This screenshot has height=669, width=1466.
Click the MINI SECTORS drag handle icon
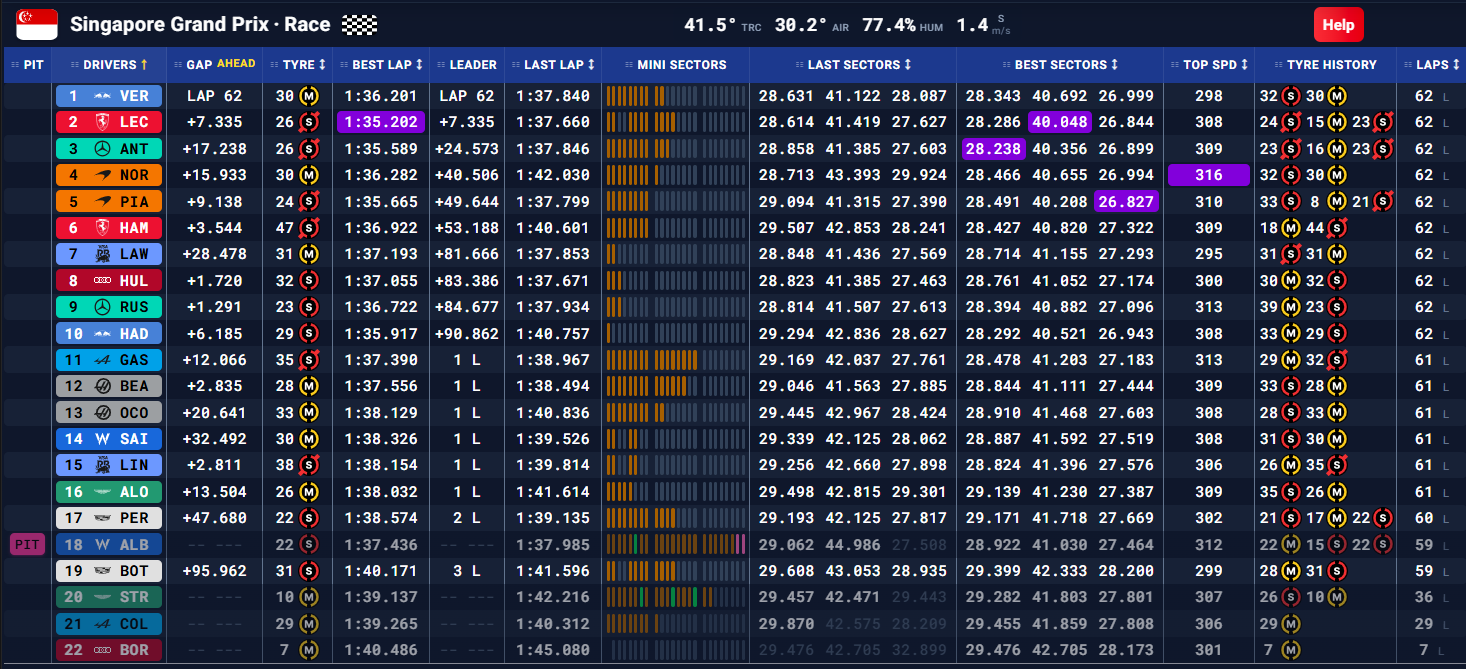tap(628, 65)
